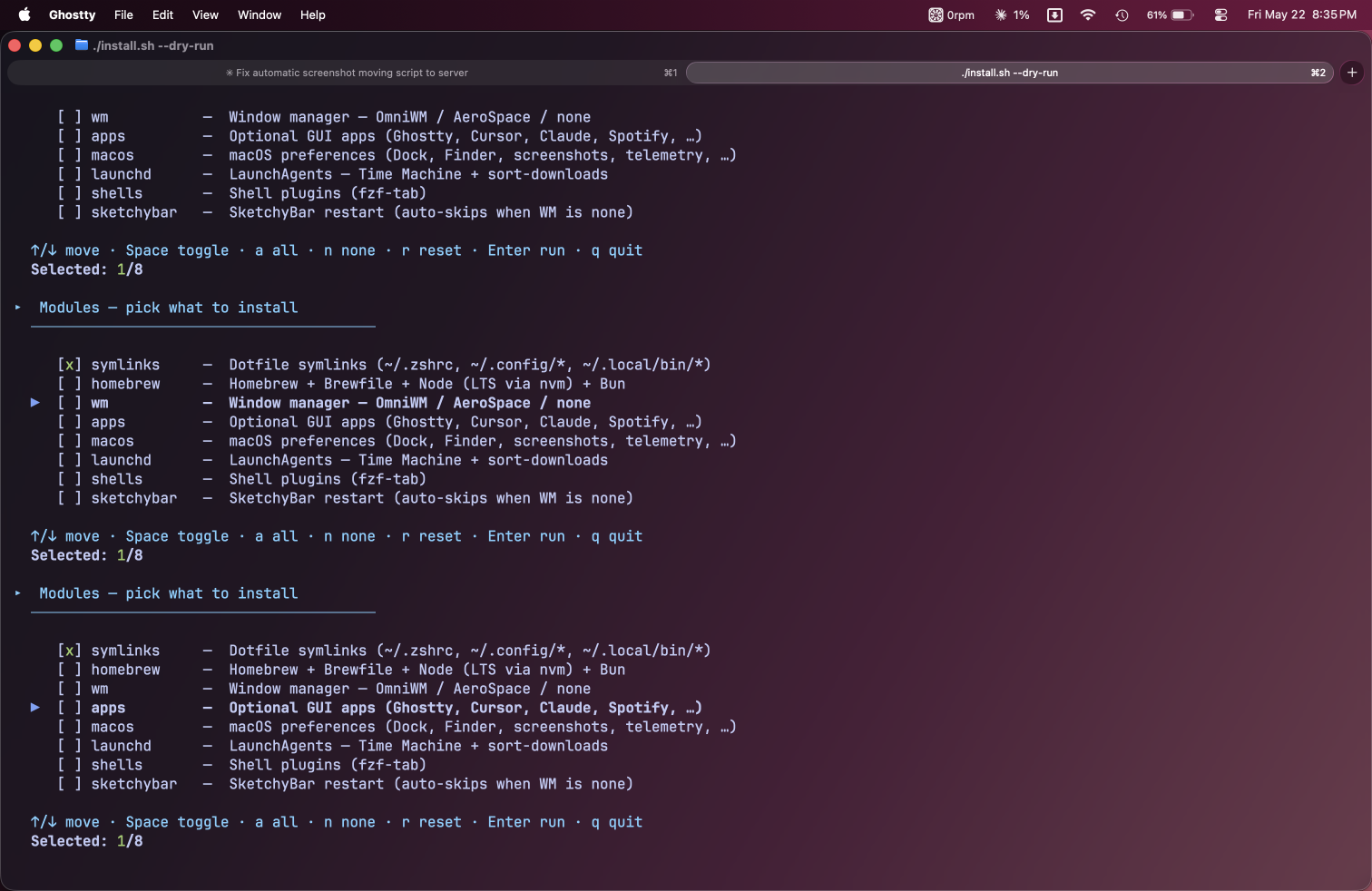Image resolution: width=1372 pixels, height=891 pixels.
Task: Click the triangle before the middle 'Modules — pick' heading
Action: point(18,308)
